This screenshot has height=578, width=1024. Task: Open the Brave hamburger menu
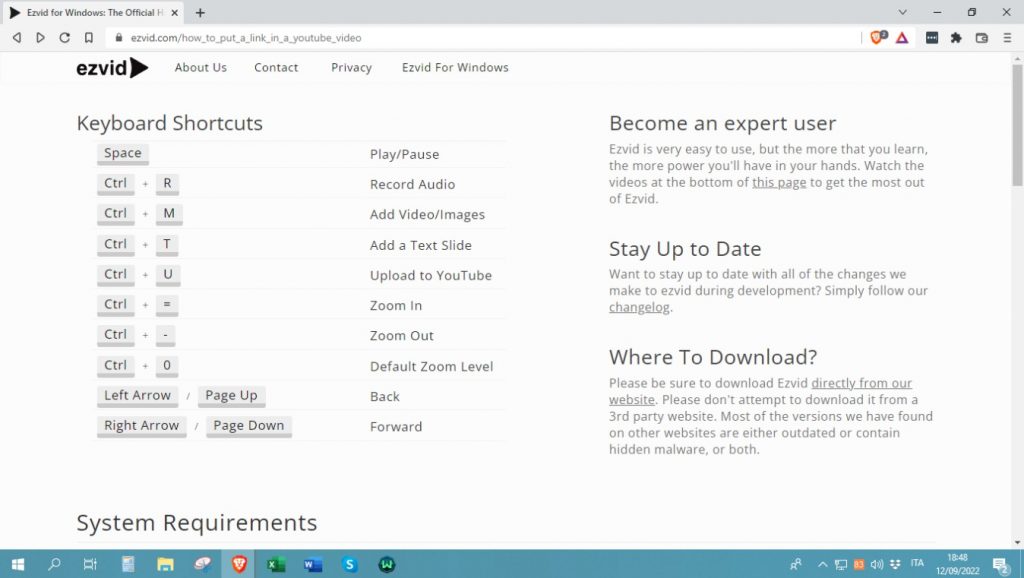[1006, 38]
